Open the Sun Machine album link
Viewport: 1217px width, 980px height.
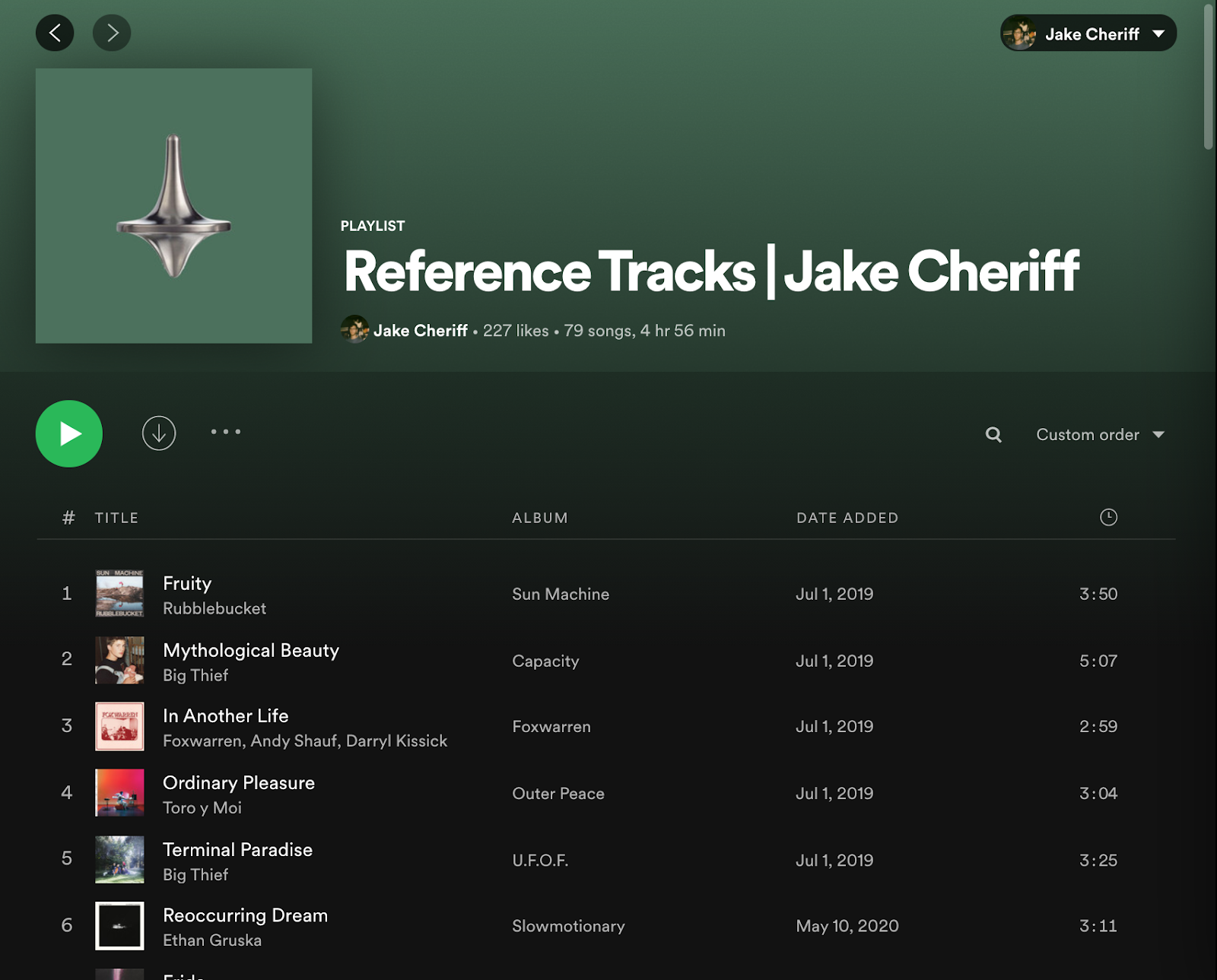(561, 595)
